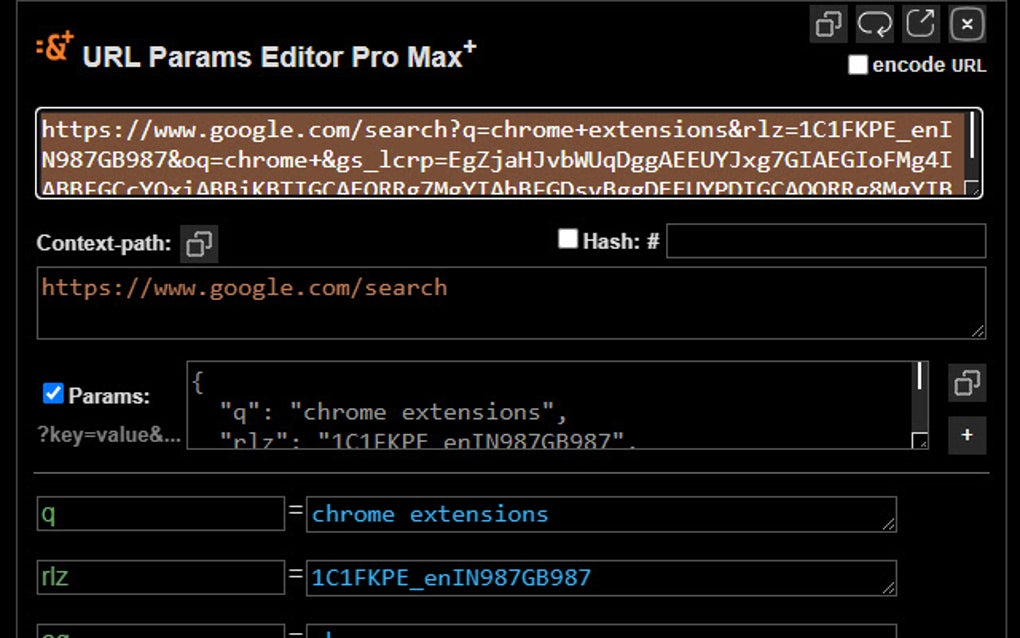The width and height of the screenshot is (1020, 638).
Task: Click the copy icon in the top-right toolbar
Action: [827, 25]
